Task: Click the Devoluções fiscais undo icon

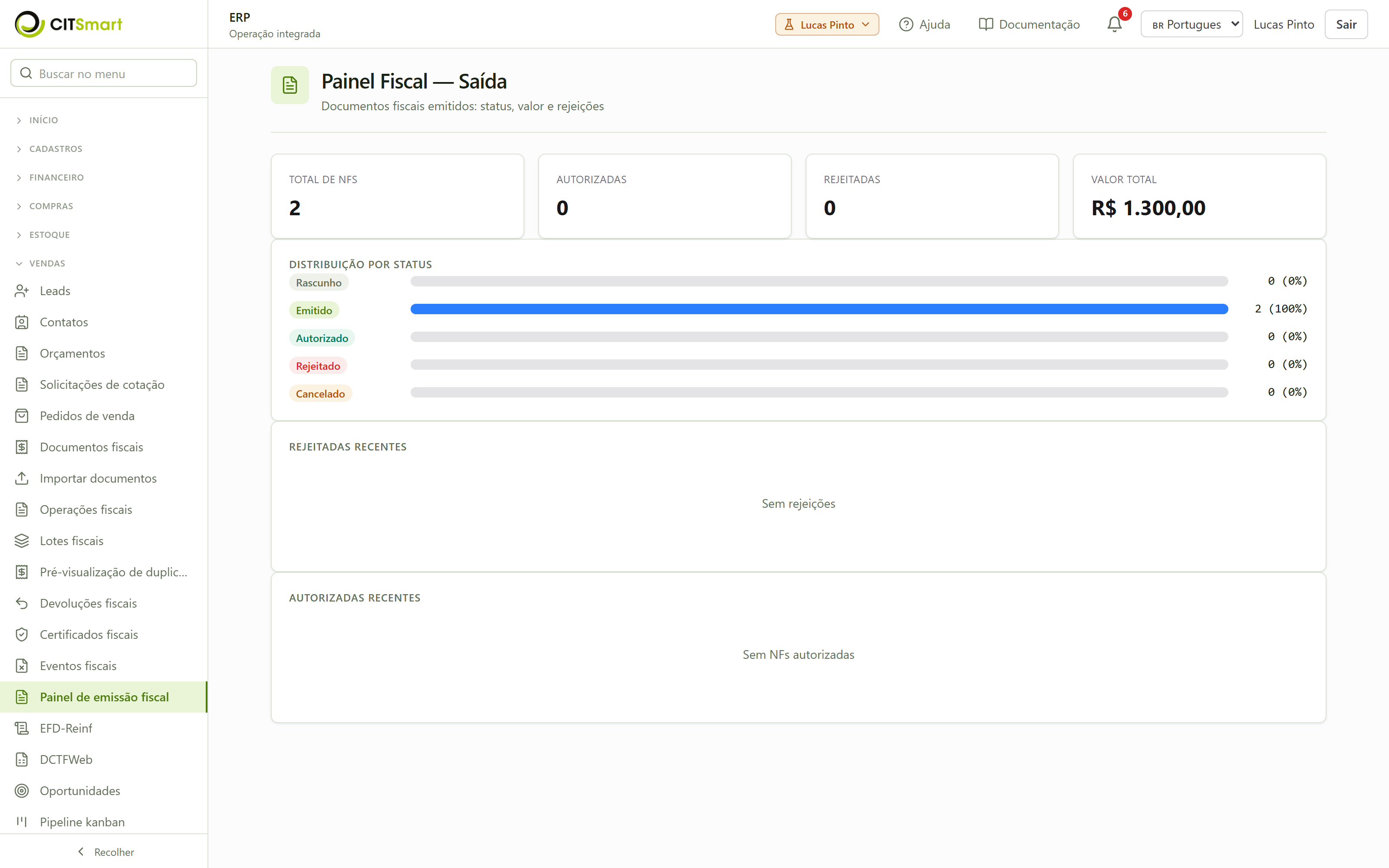Action: tap(22, 603)
